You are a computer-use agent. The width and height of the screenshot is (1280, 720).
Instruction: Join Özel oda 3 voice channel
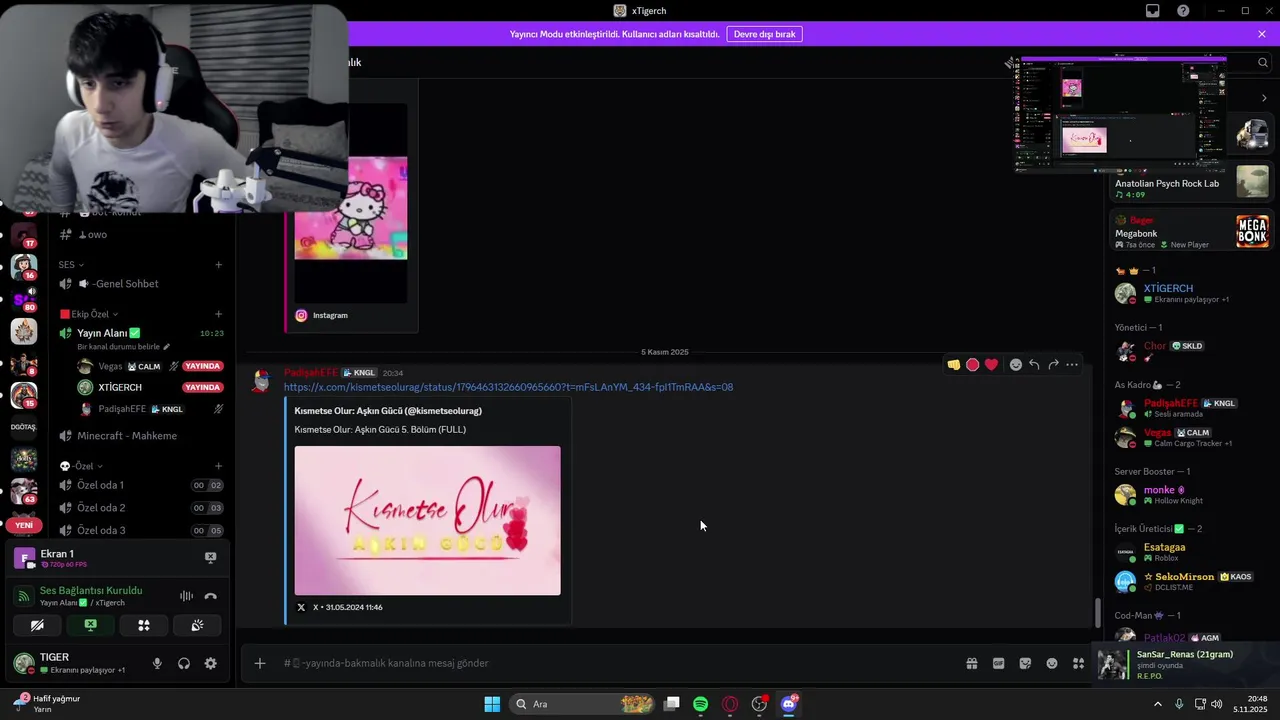(x=141, y=530)
